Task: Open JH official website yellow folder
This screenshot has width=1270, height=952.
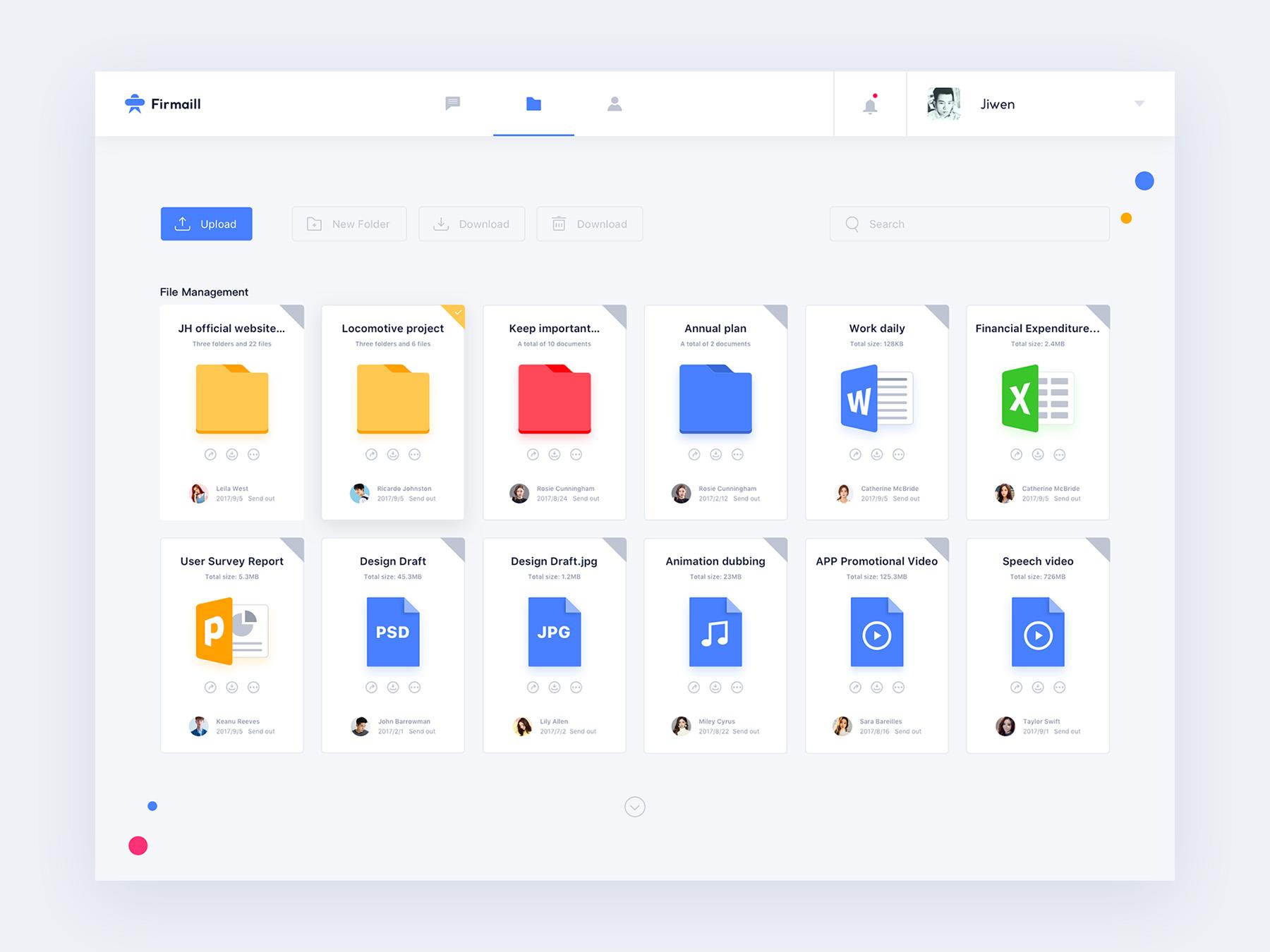Action: (232, 398)
